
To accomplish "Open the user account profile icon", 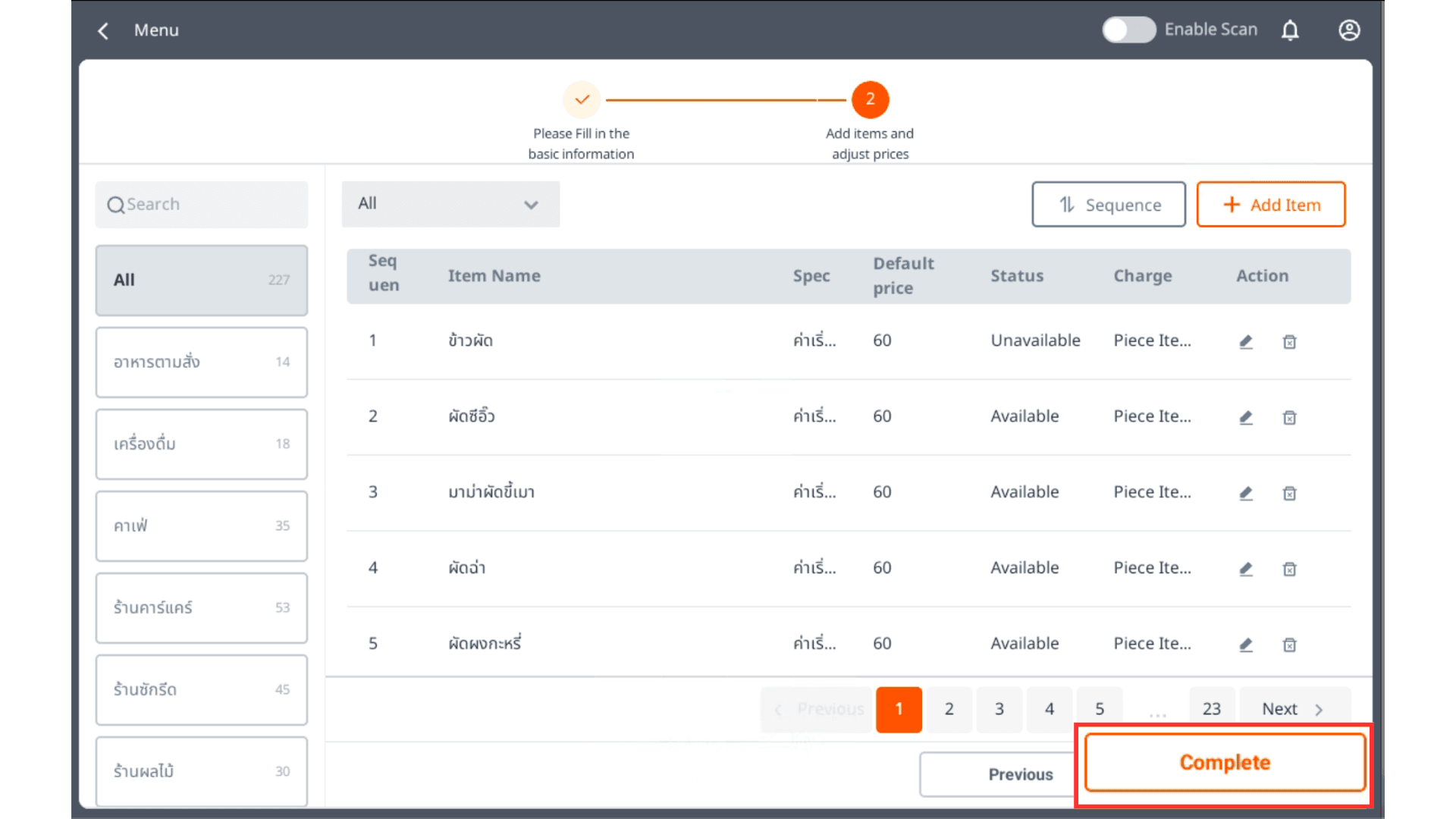I will coord(1349,30).
